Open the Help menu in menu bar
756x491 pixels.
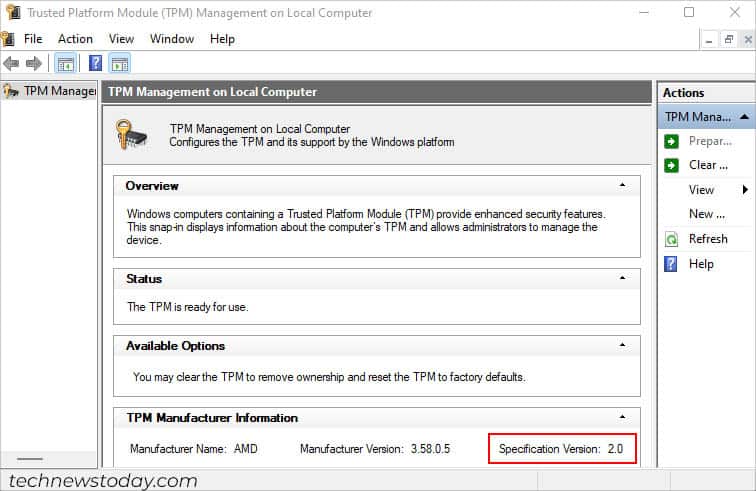[222, 39]
